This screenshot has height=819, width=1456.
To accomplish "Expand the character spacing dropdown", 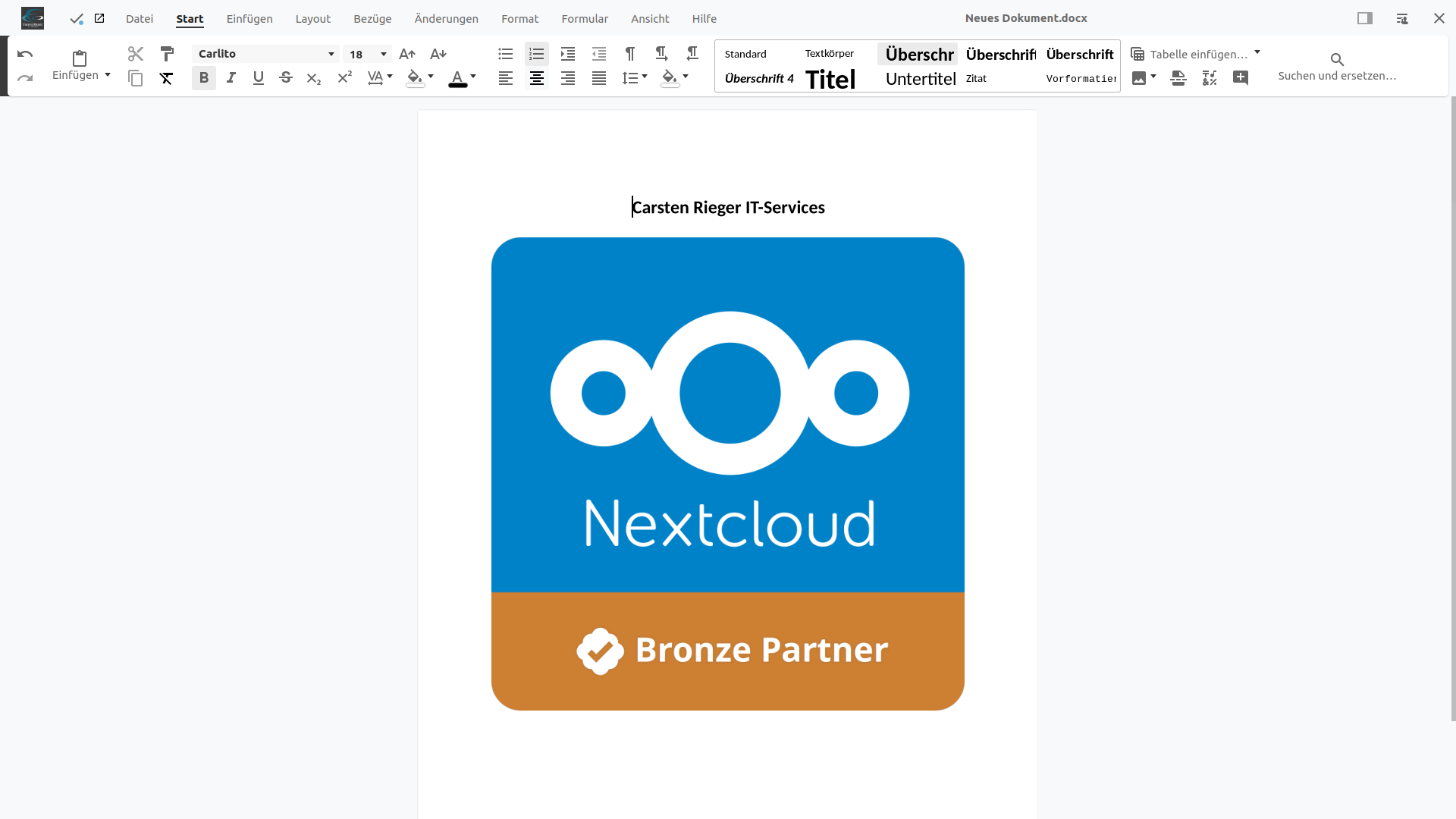I will click(390, 77).
